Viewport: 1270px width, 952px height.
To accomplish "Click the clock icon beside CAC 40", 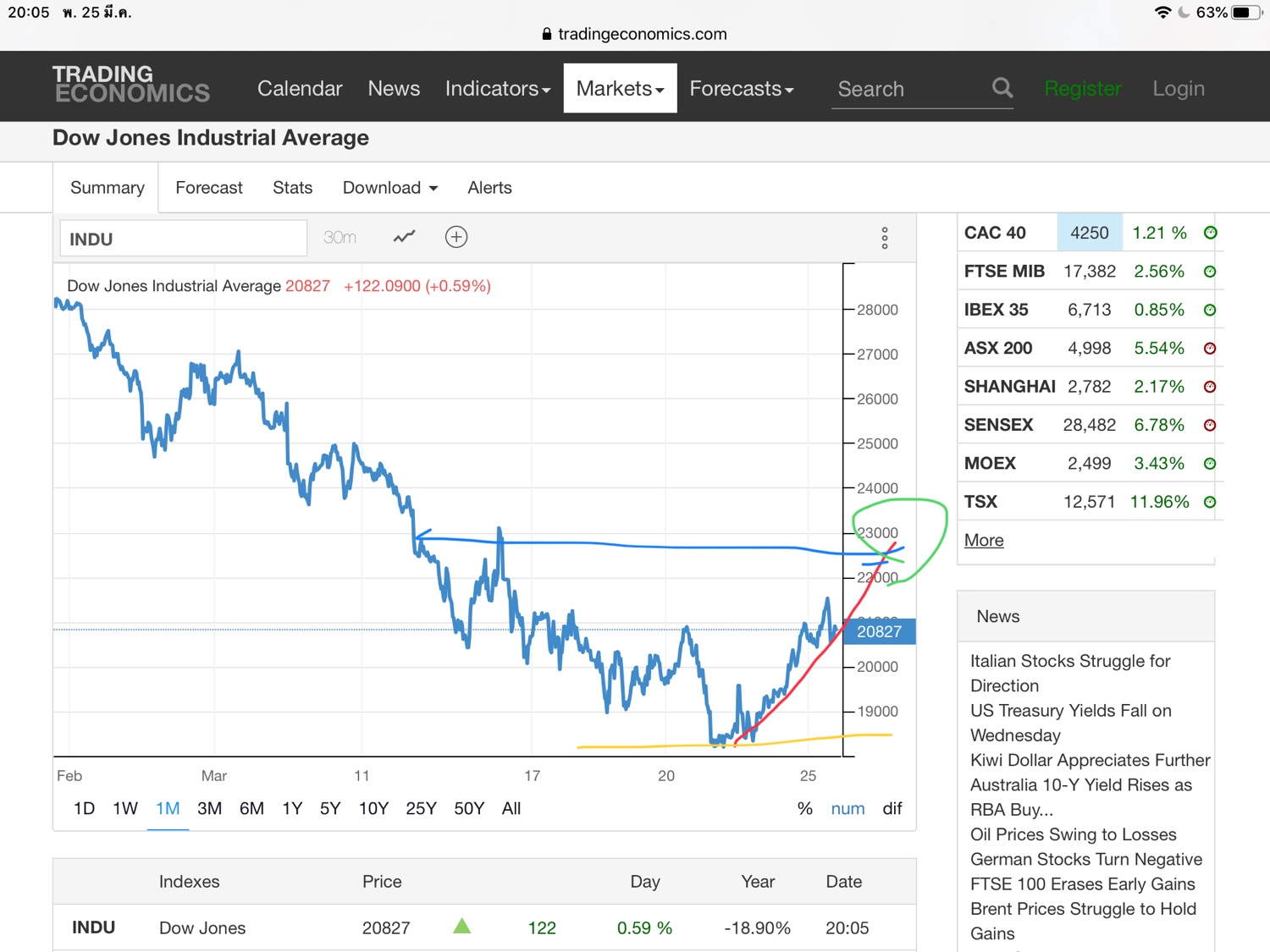I will tap(1210, 233).
